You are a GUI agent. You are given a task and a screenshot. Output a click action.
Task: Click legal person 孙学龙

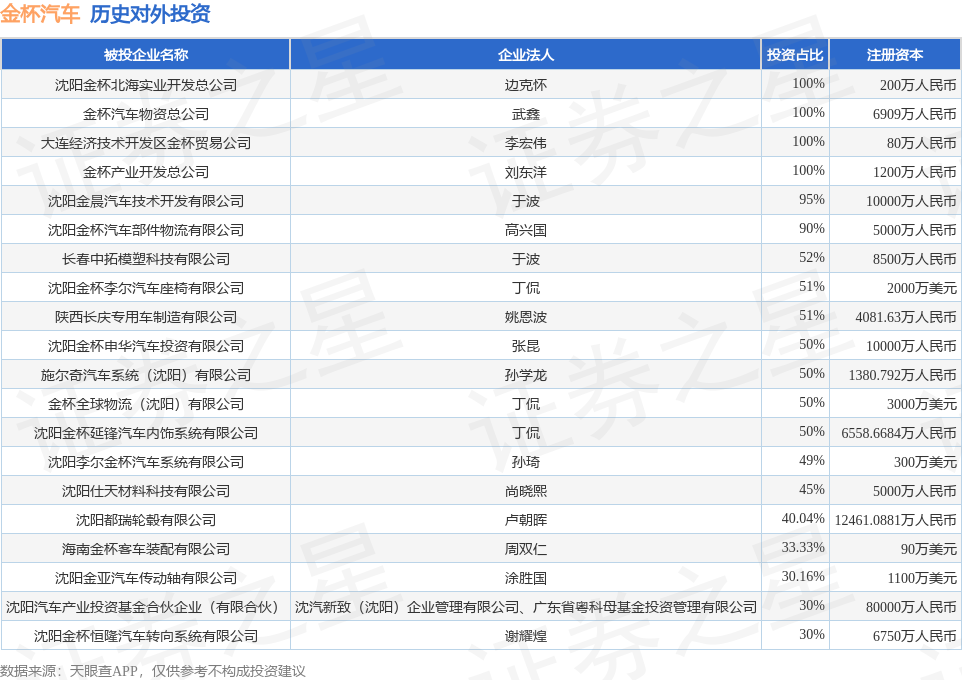click(x=526, y=375)
